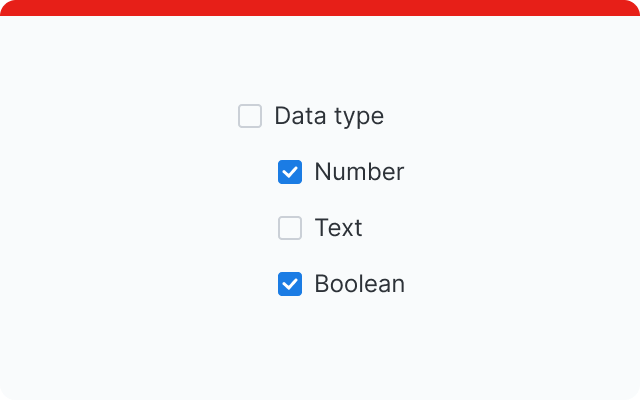
Task: Select all options via Data type checkbox
Action: point(250,116)
